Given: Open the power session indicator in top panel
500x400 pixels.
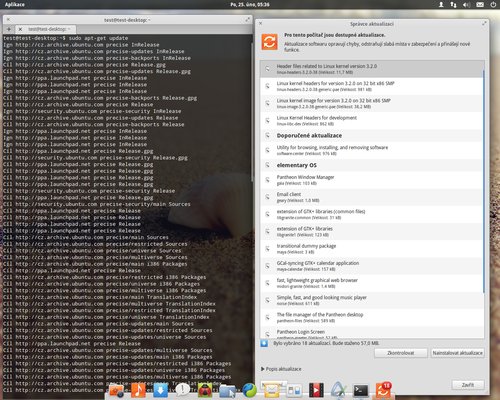Looking at the screenshot, I should [x=493, y=4].
